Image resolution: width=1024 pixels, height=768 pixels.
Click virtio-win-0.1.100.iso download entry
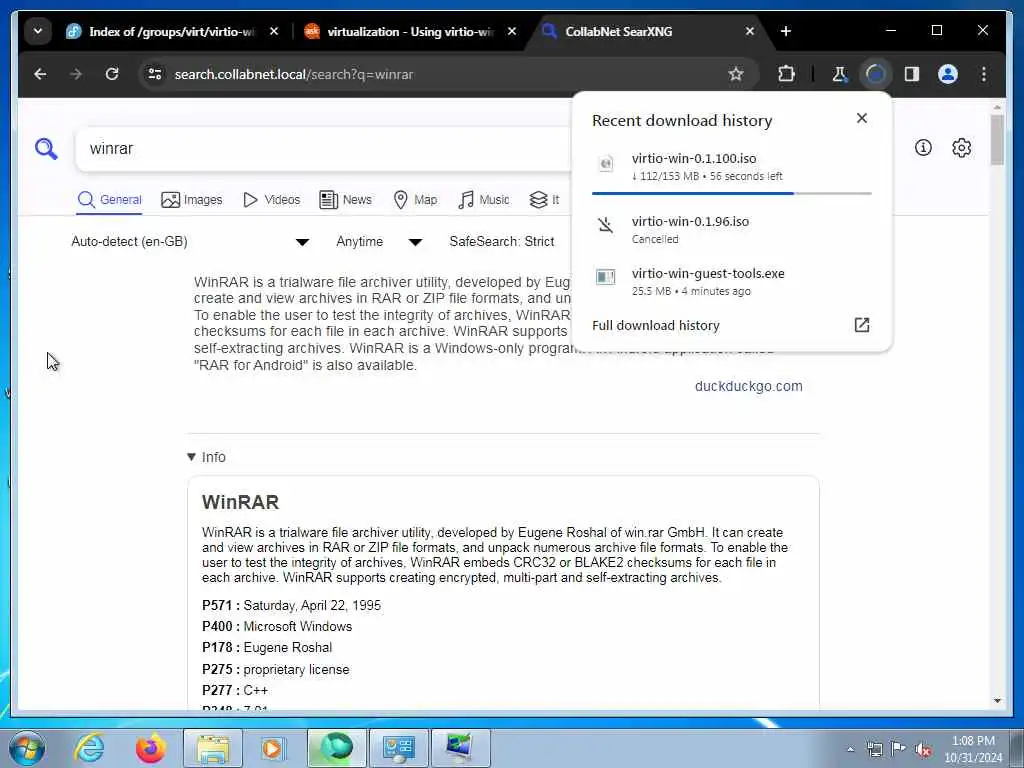(x=731, y=167)
